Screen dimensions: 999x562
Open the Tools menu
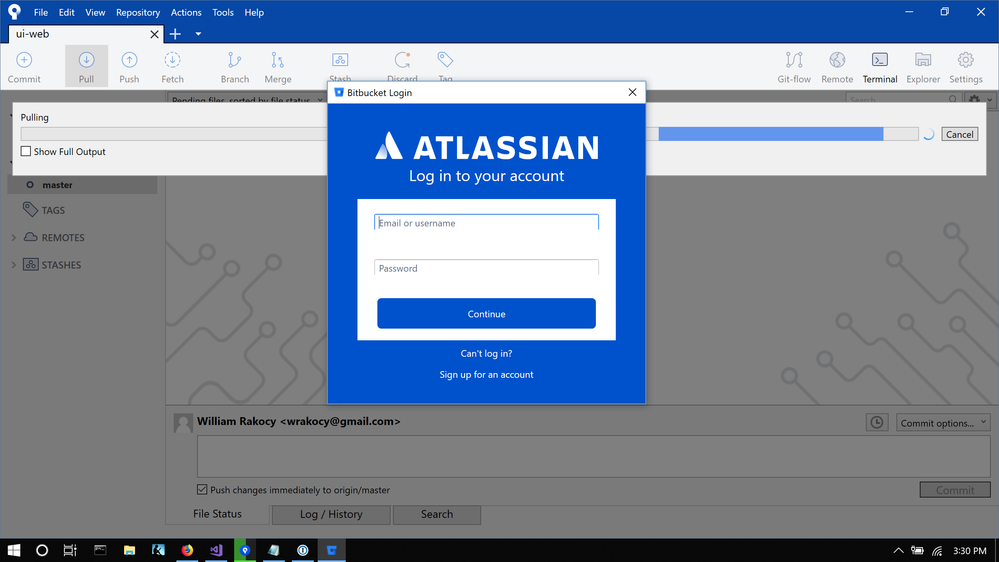click(x=223, y=12)
